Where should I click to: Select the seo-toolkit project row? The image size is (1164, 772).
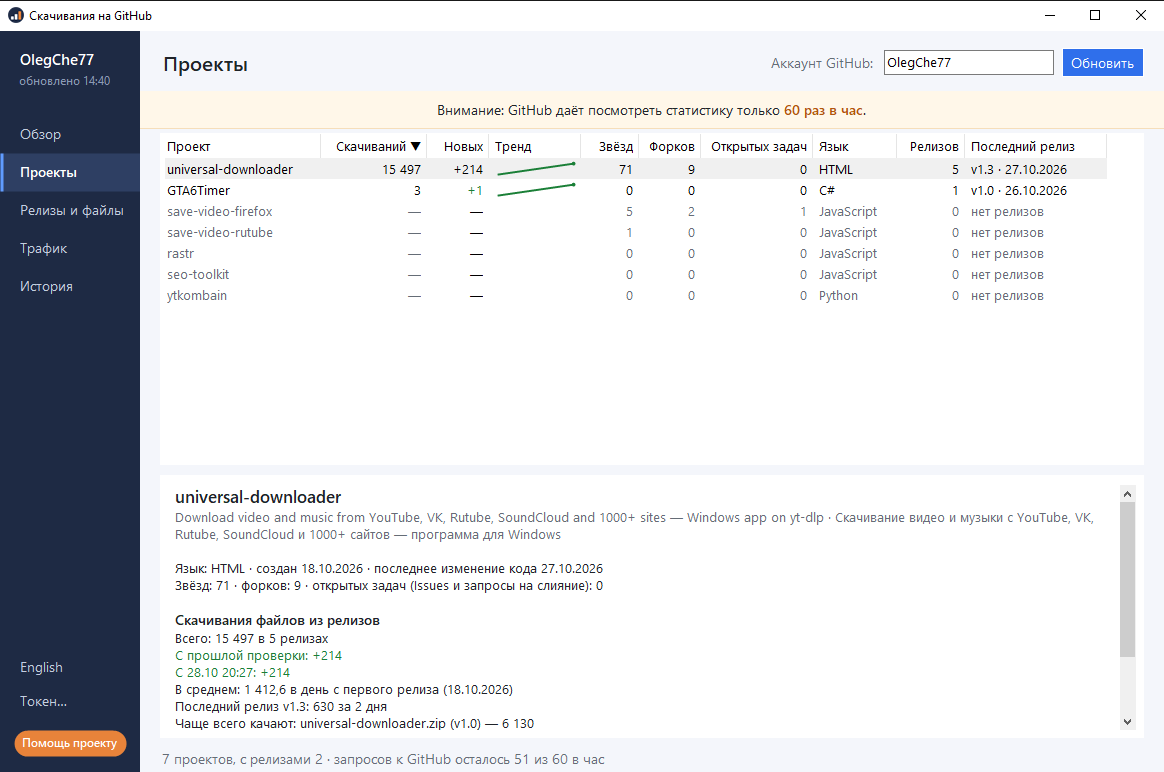click(x=634, y=275)
